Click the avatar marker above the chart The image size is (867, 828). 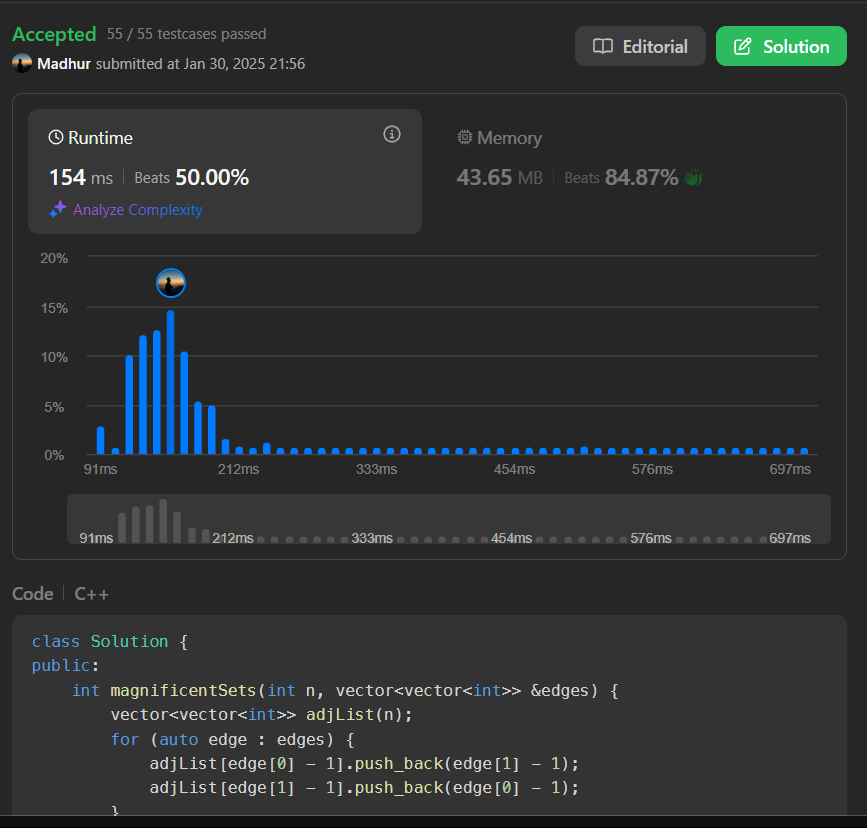(171, 283)
